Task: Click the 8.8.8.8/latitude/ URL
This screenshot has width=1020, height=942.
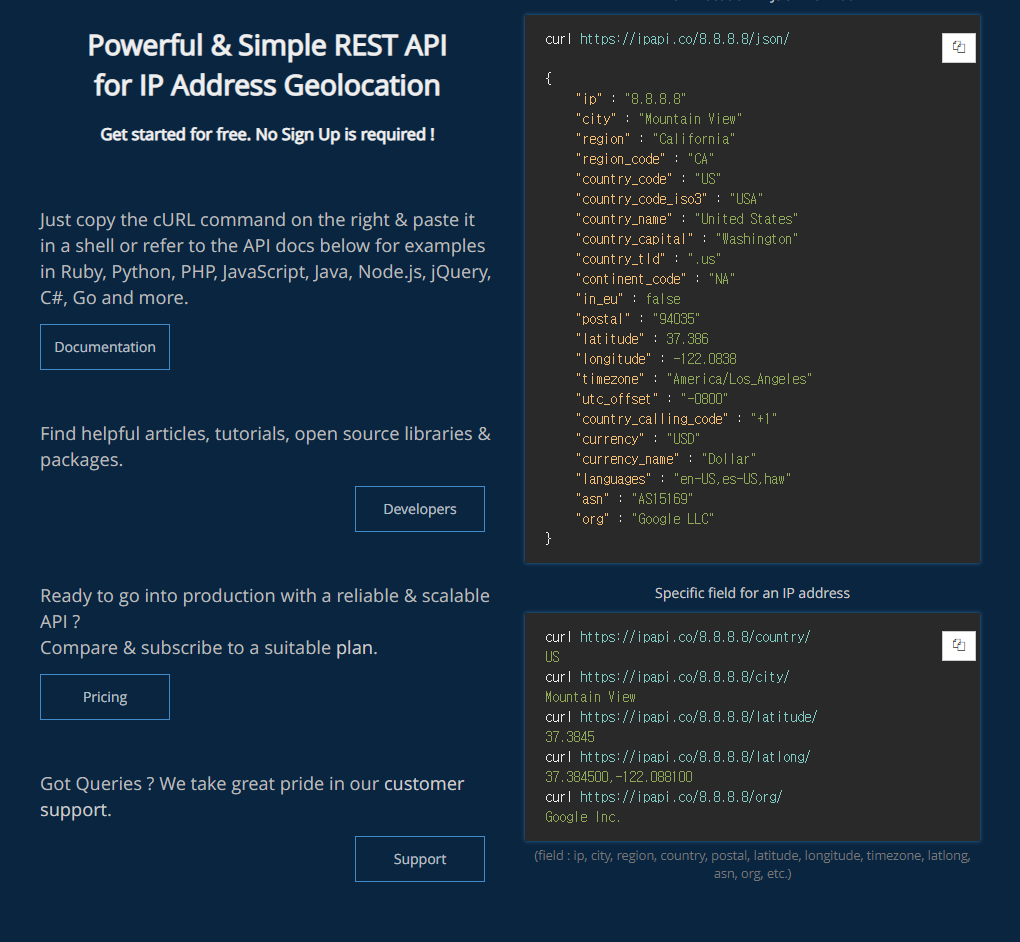Action: tap(698, 717)
